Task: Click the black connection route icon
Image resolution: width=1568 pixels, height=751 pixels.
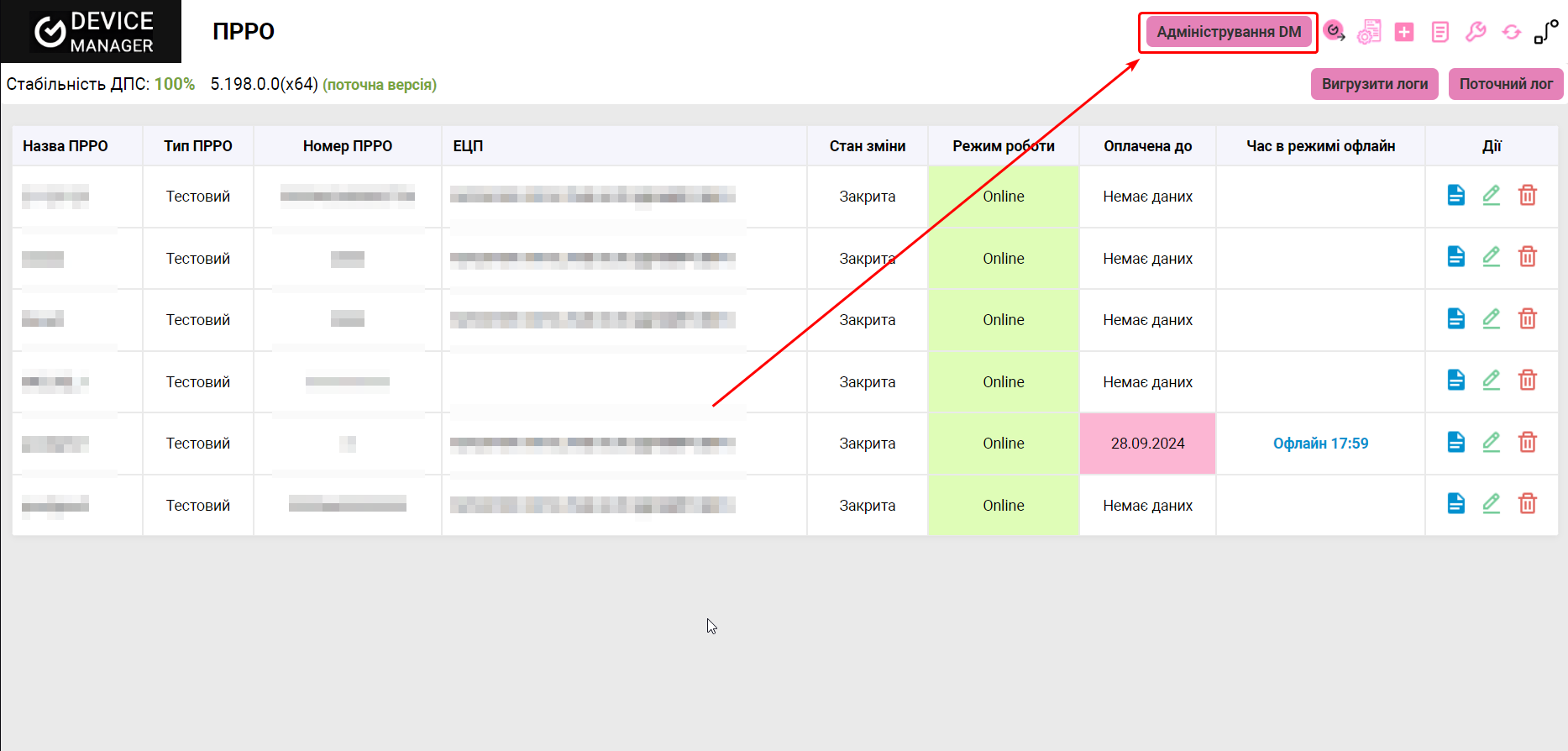Action: 1546,32
